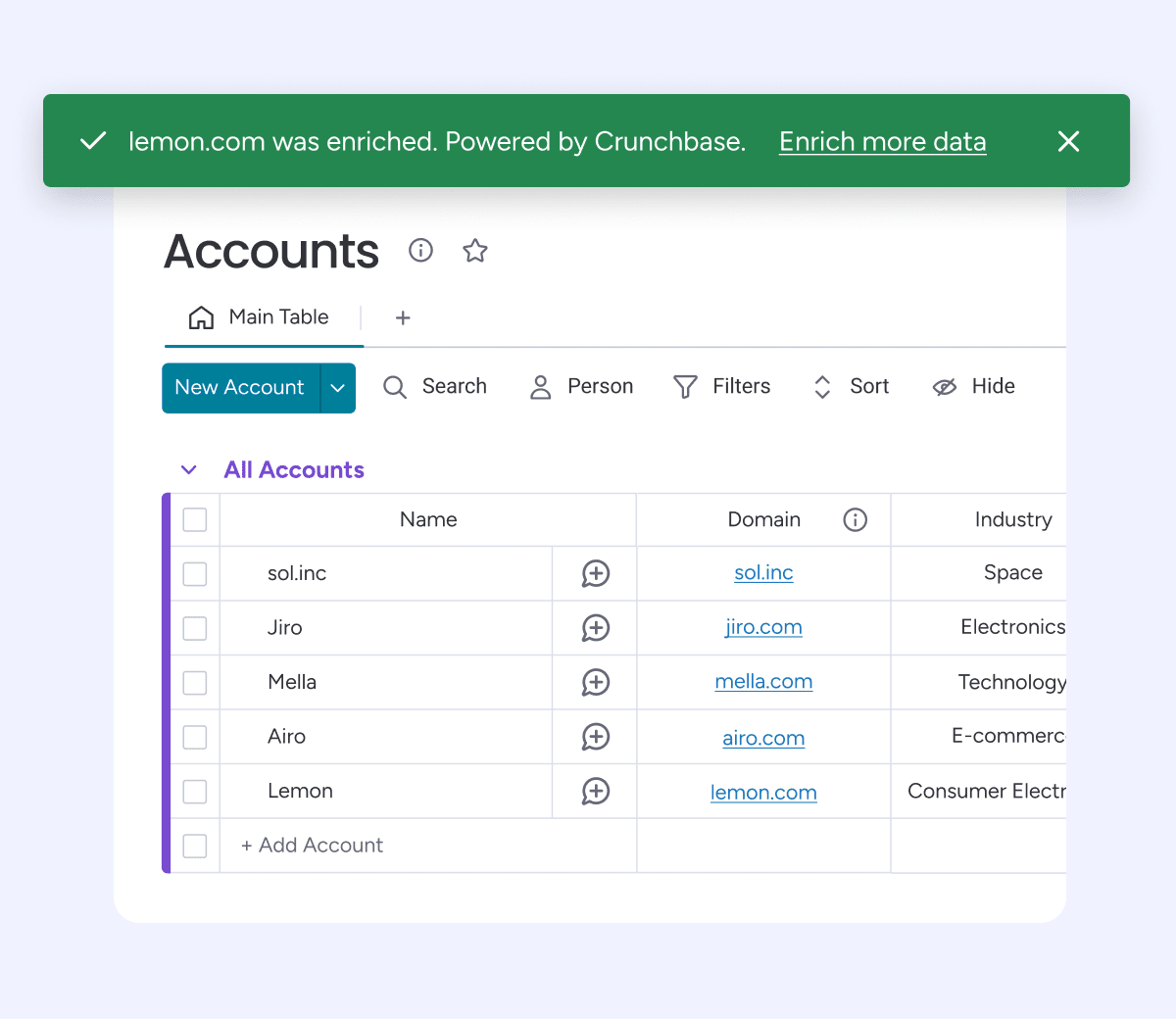
Task: Check the sol.inc row checkbox
Action: coord(195,573)
